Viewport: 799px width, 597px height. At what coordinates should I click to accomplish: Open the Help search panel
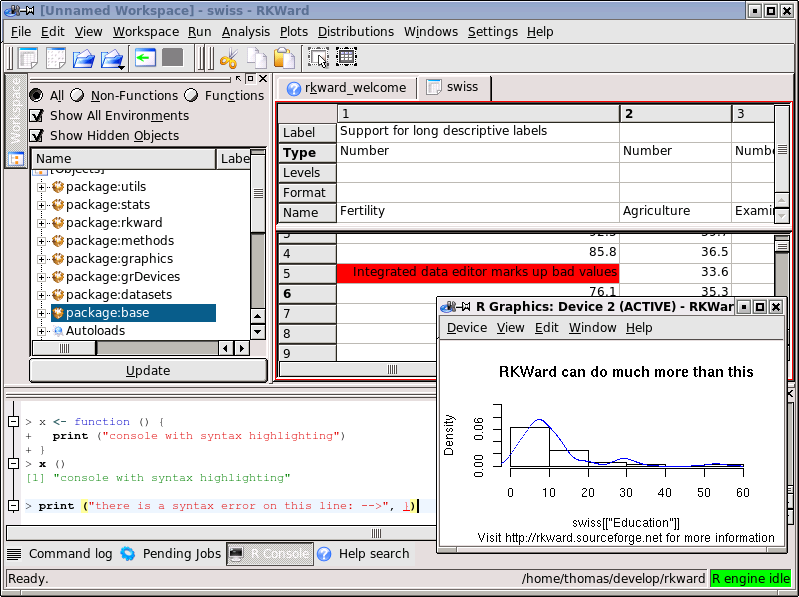[363, 553]
